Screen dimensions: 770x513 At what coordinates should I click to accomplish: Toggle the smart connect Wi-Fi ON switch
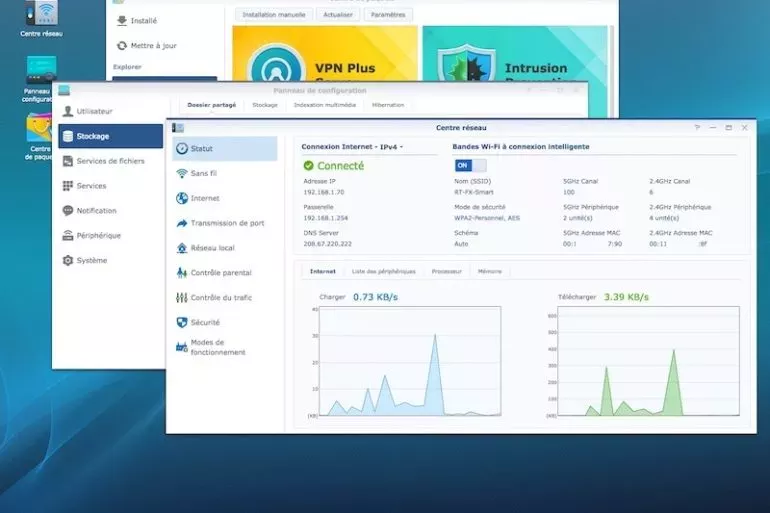tap(470, 165)
